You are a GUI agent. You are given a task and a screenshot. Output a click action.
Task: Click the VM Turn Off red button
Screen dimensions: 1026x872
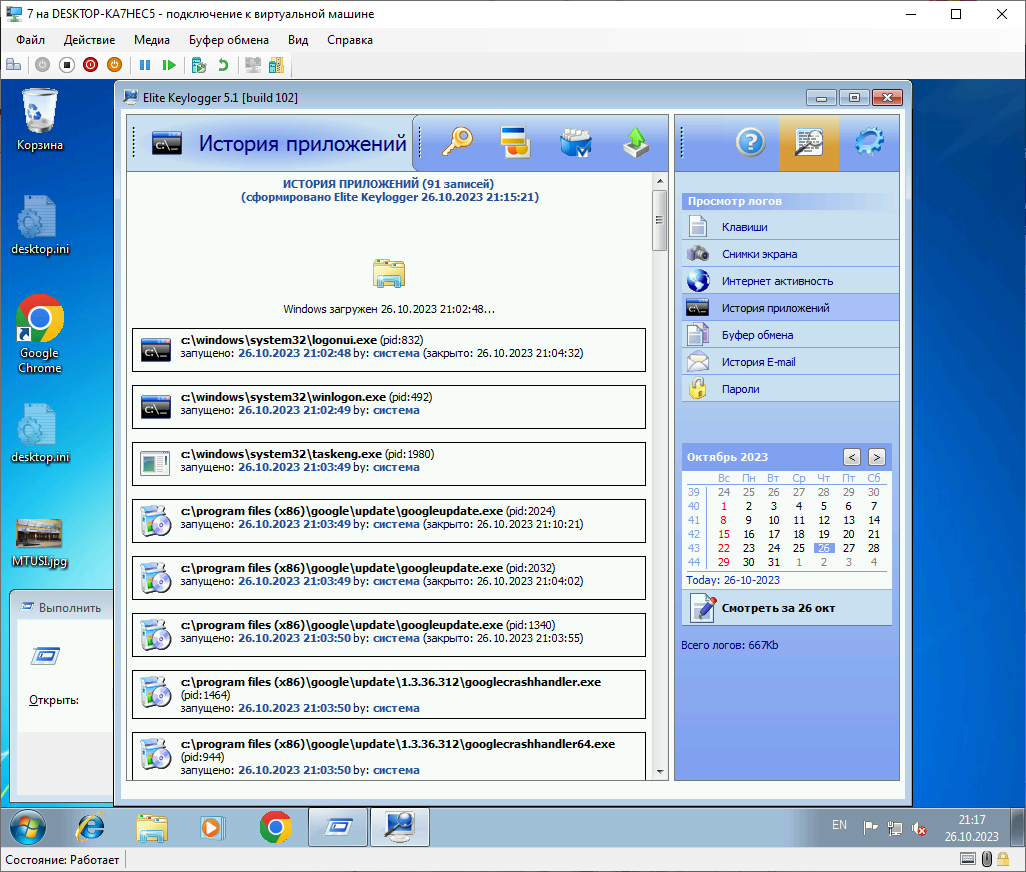90,65
